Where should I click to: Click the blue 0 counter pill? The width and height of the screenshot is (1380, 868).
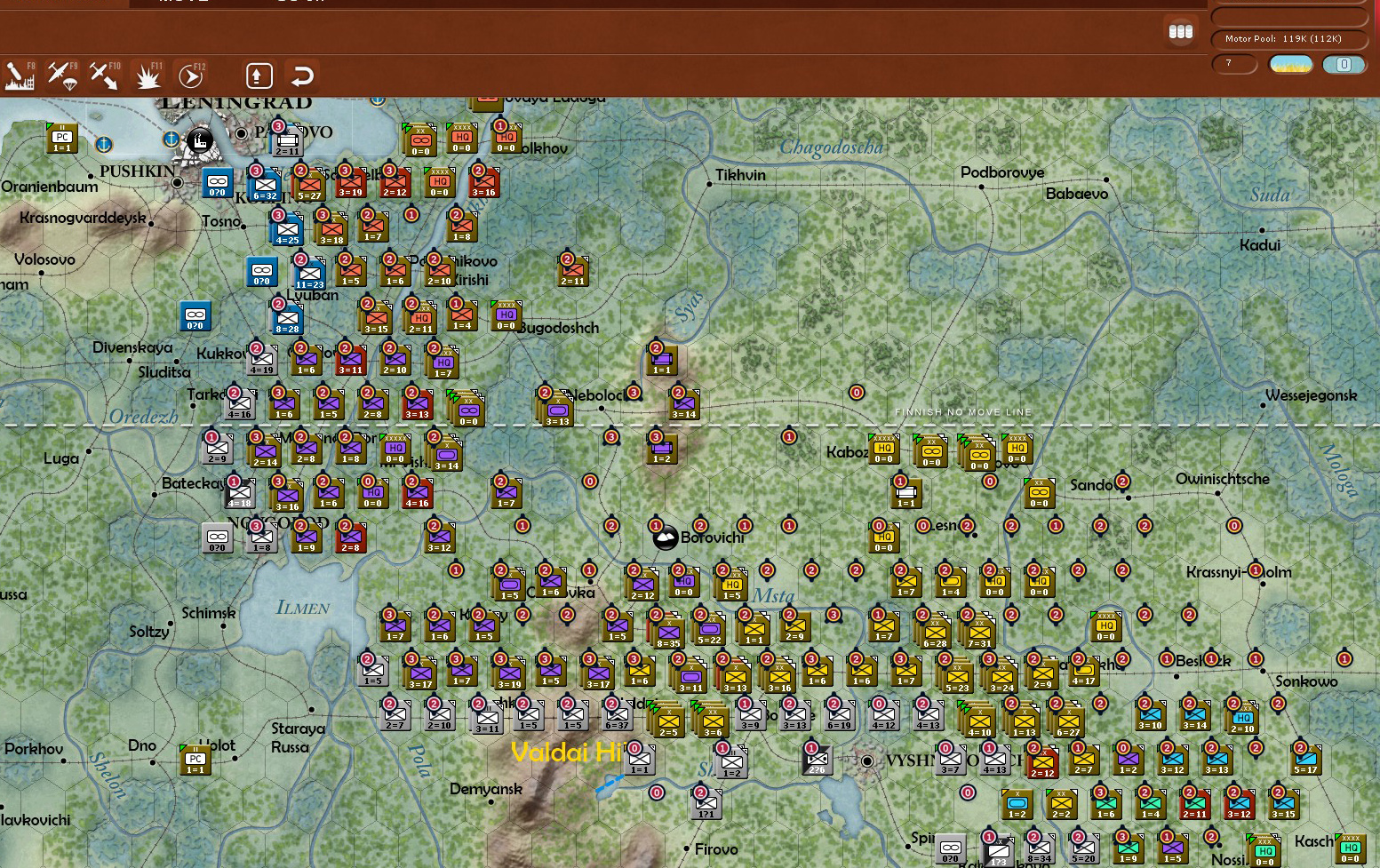(1344, 64)
